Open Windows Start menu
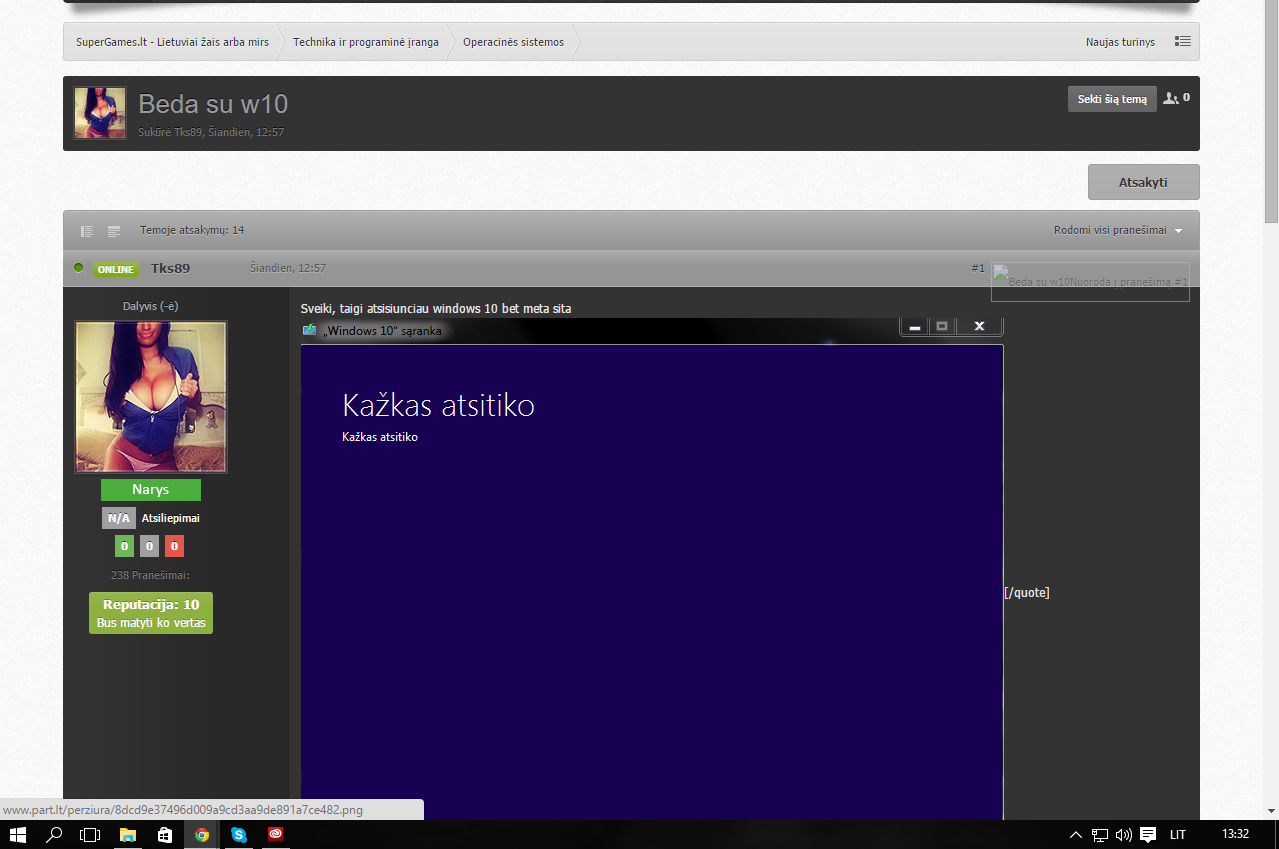Image resolution: width=1279 pixels, height=849 pixels. [17, 834]
